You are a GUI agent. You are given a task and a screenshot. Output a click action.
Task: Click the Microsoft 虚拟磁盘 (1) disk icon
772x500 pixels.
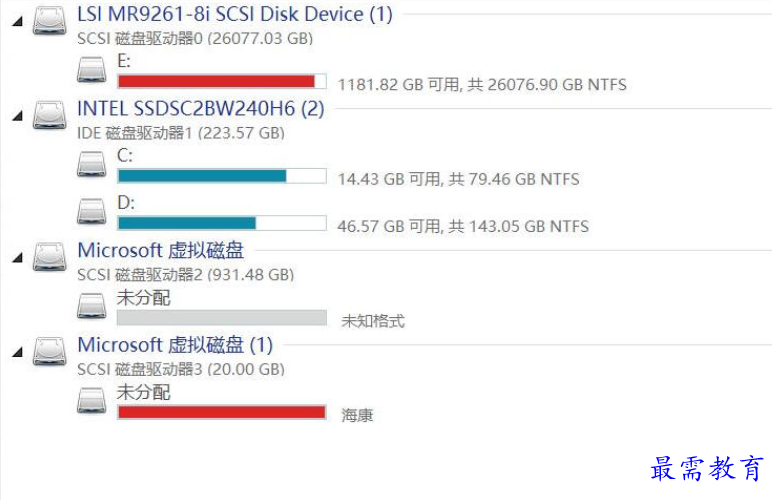click(x=49, y=351)
